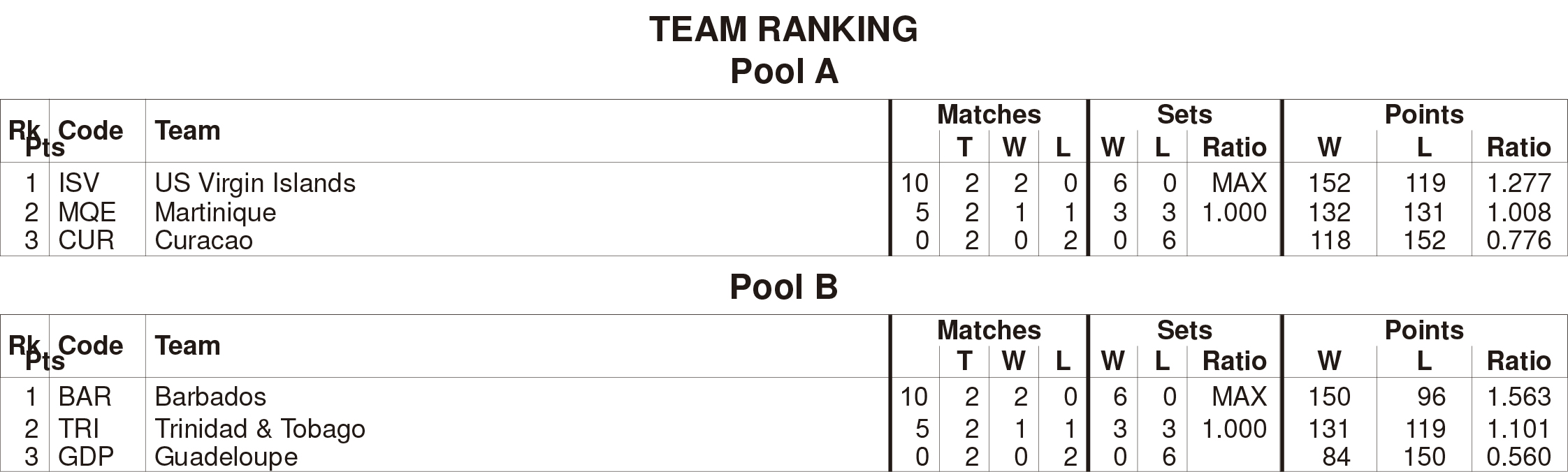Viewport: 1568px width, 472px height.
Task: Select Barbados points ratio 1.563
Action: [1519, 397]
